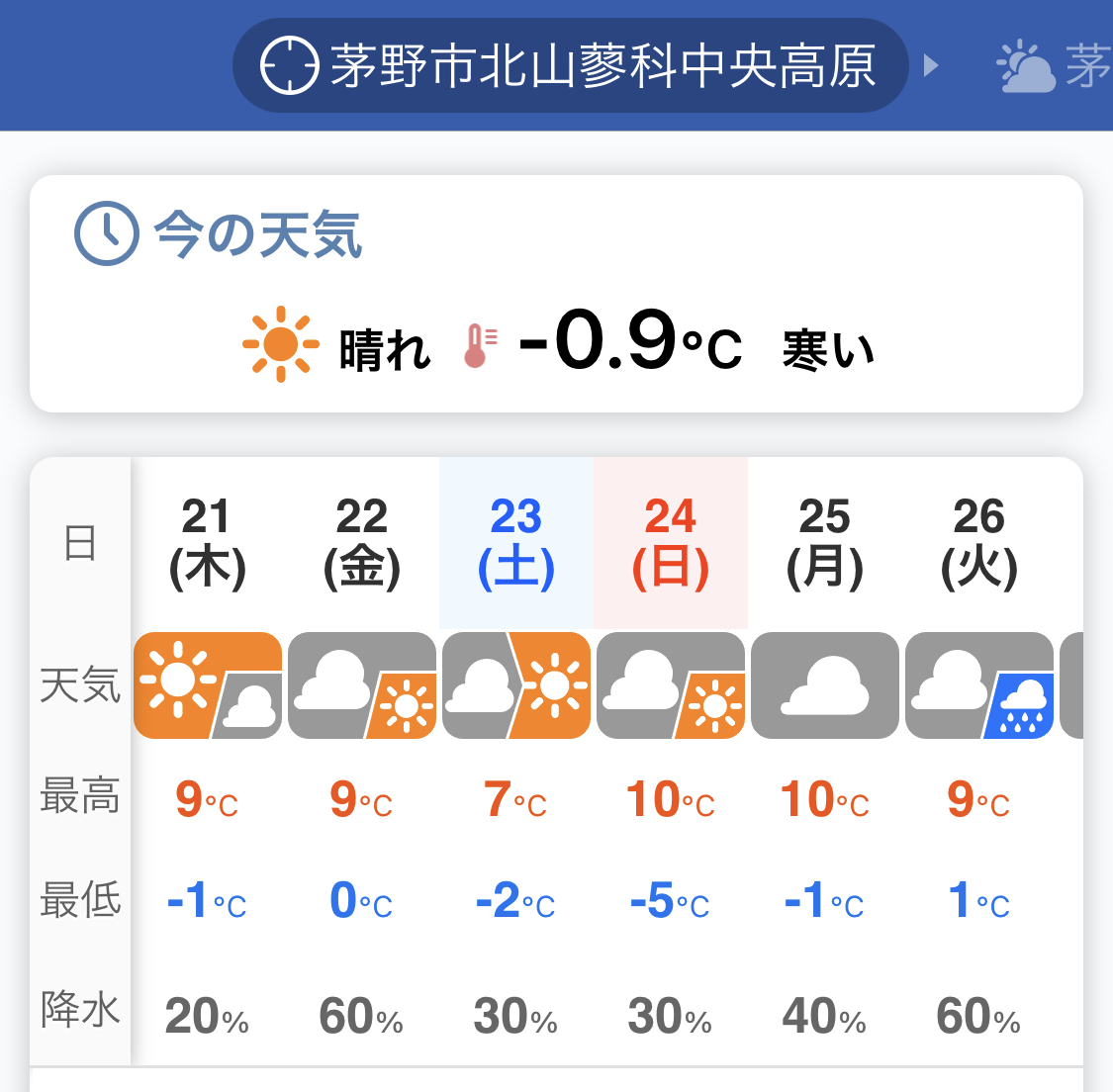This screenshot has height=1092, width=1113.
Task: Tap the arrow next to location pill
Action: (x=931, y=66)
